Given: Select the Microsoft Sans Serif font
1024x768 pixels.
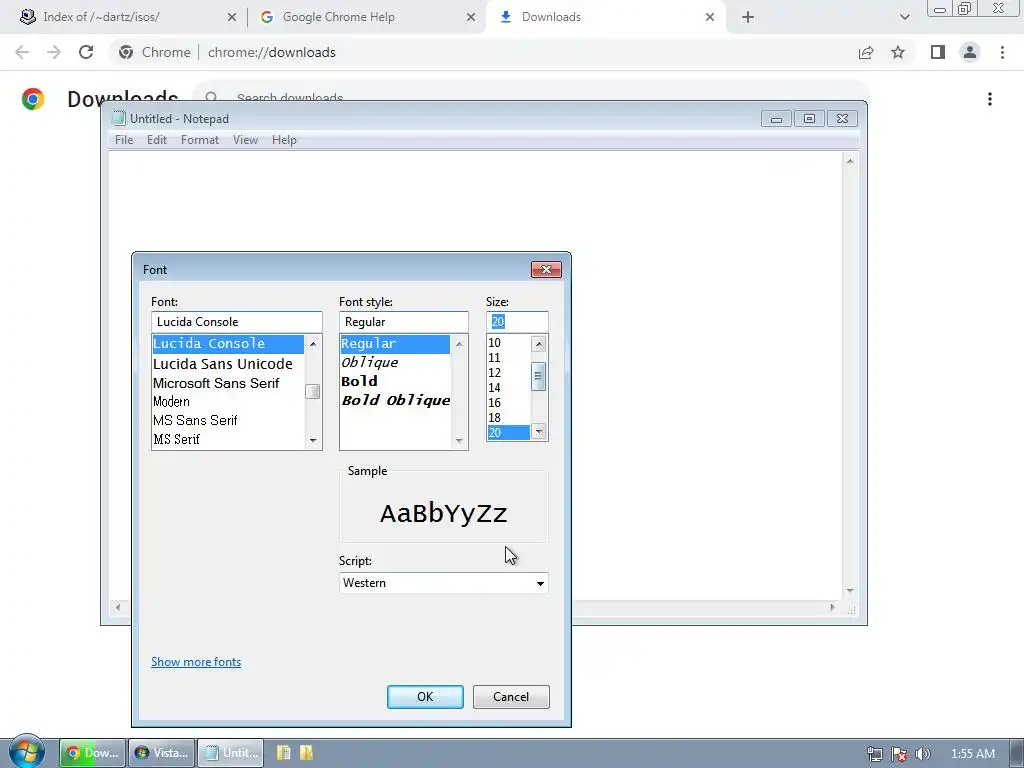Looking at the screenshot, I should point(228,383).
